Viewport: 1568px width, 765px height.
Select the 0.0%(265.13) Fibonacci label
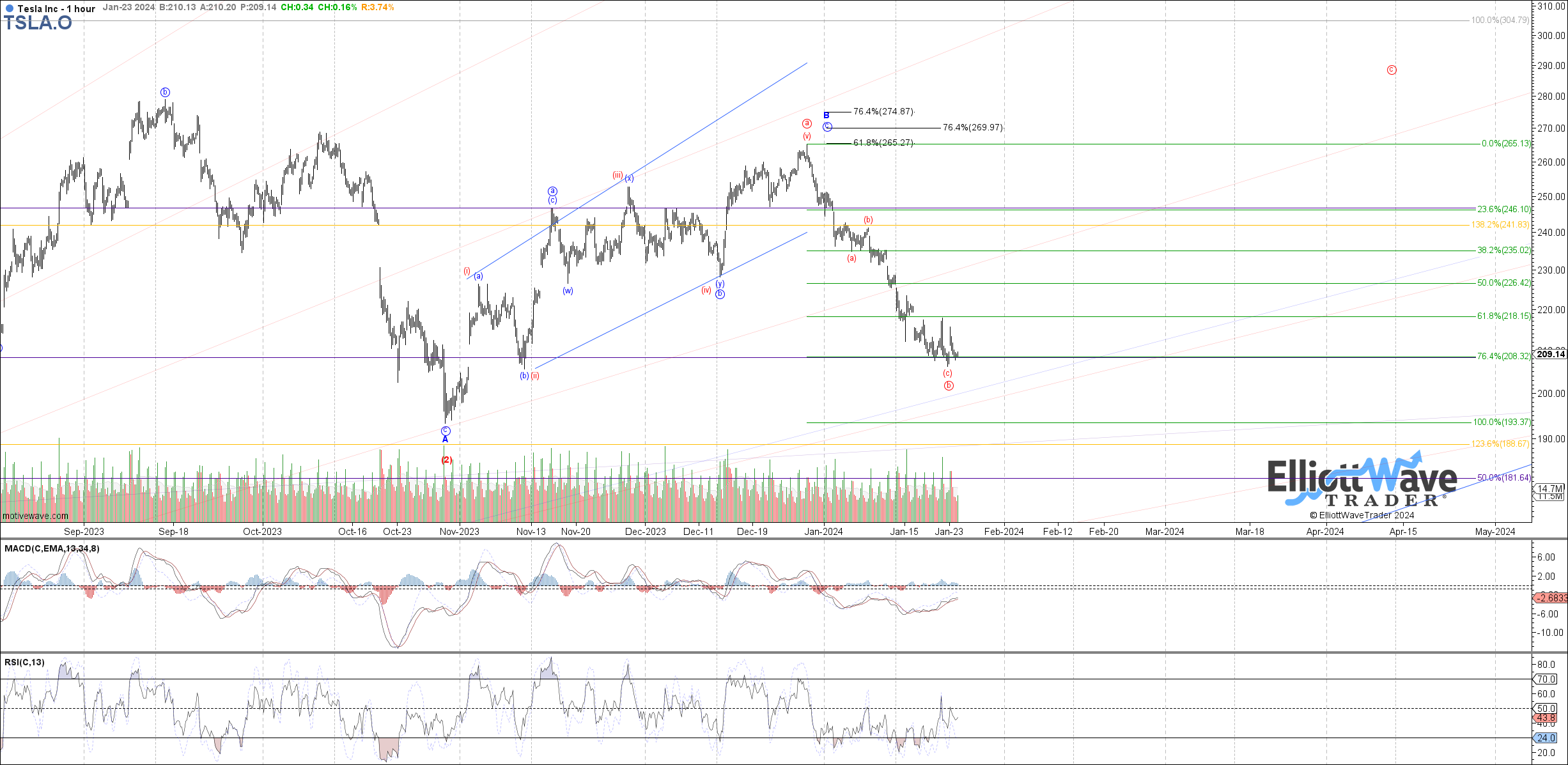point(1506,144)
